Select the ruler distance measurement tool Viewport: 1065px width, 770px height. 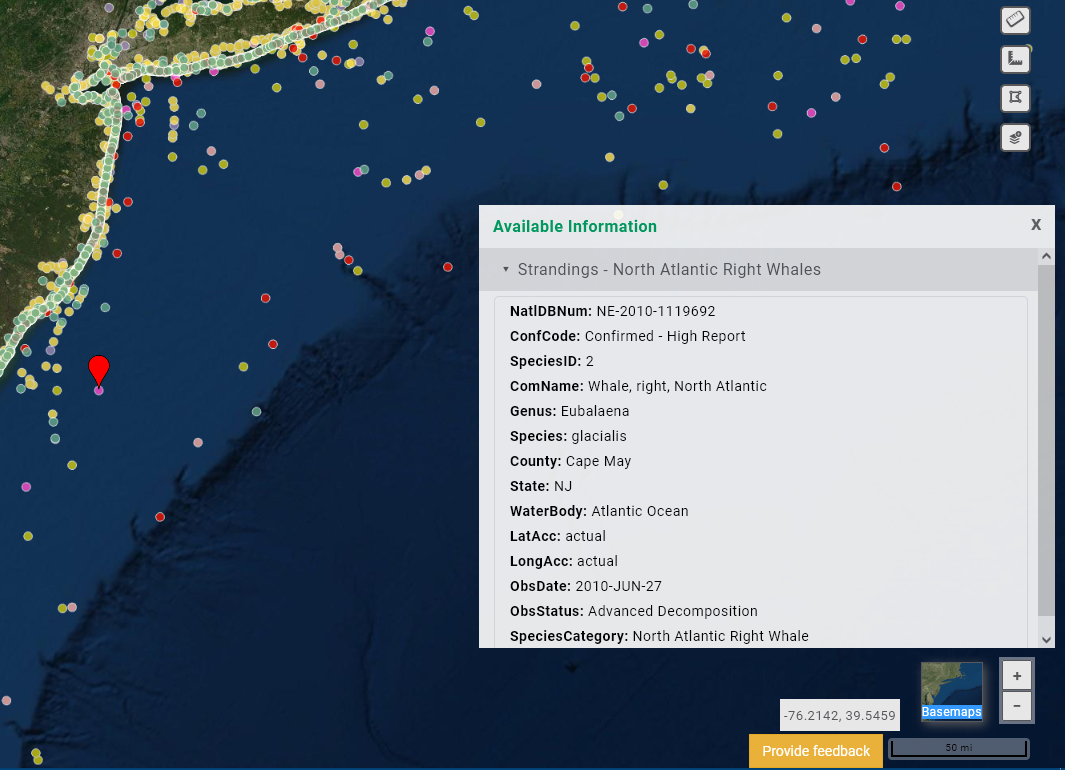point(1015,21)
